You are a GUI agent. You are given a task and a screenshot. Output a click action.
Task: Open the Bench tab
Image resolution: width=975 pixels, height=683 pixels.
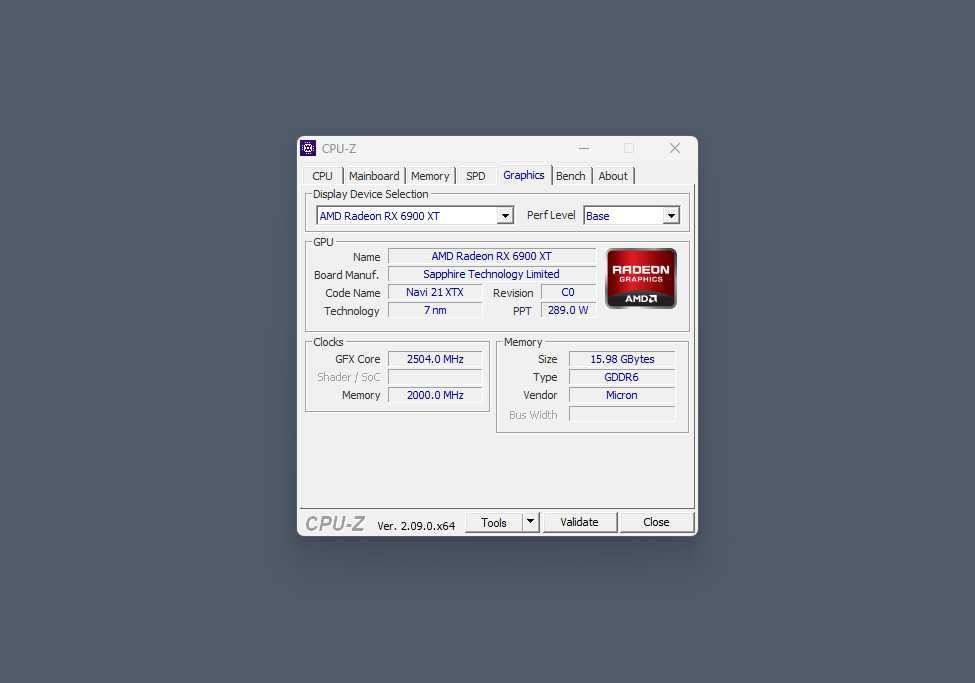[571, 176]
